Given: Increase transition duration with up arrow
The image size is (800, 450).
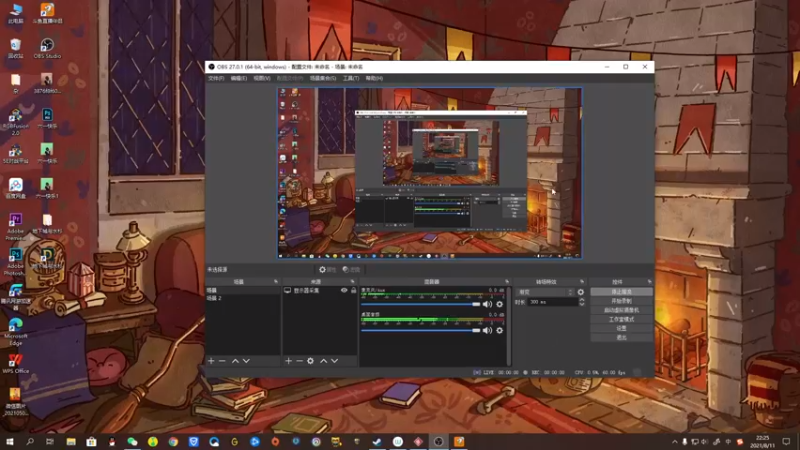Looking at the screenshot, I should tap(582, 300).
